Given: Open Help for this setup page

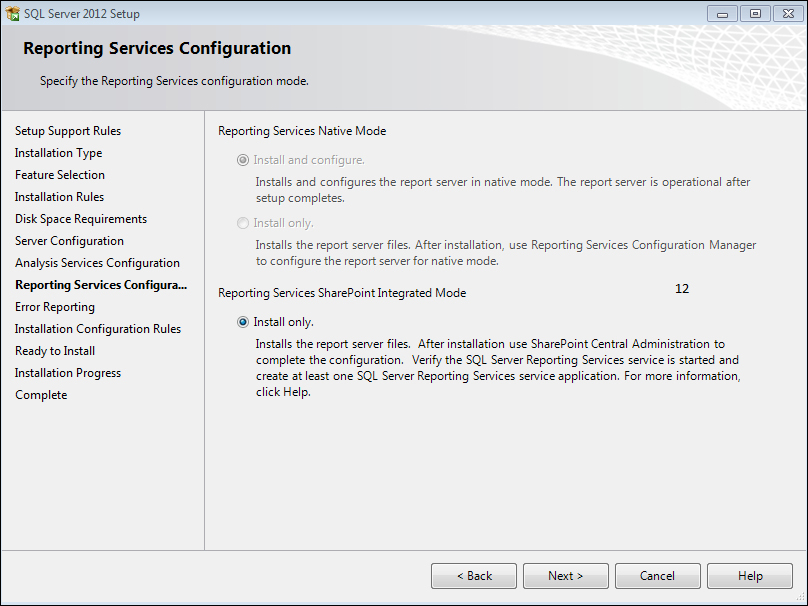Looking at the screenshot, I should tap(750, 576).
